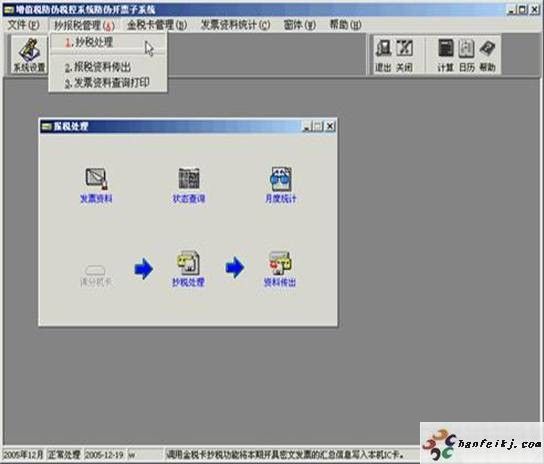The image size is (544, 464).
Task: Minimize the 报税处理 child window
Action: [x=307, y=126]
